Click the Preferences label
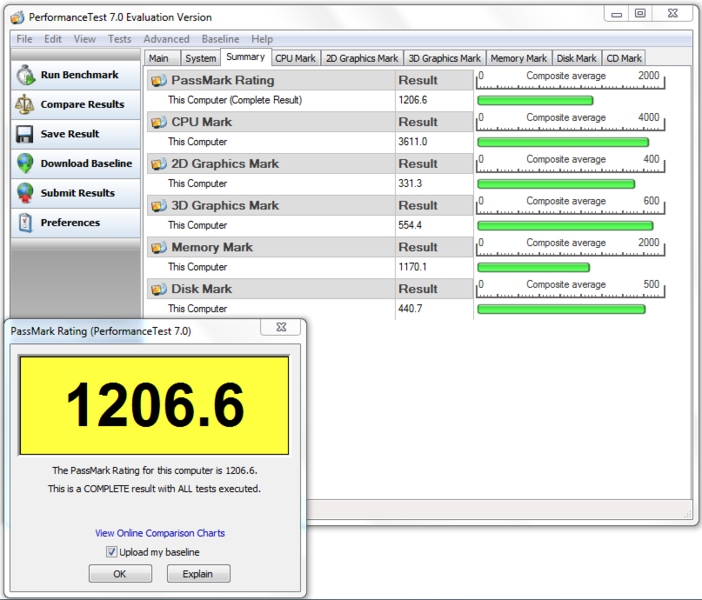The width and height of the screenshot is (702, 600). coord(70,223)
